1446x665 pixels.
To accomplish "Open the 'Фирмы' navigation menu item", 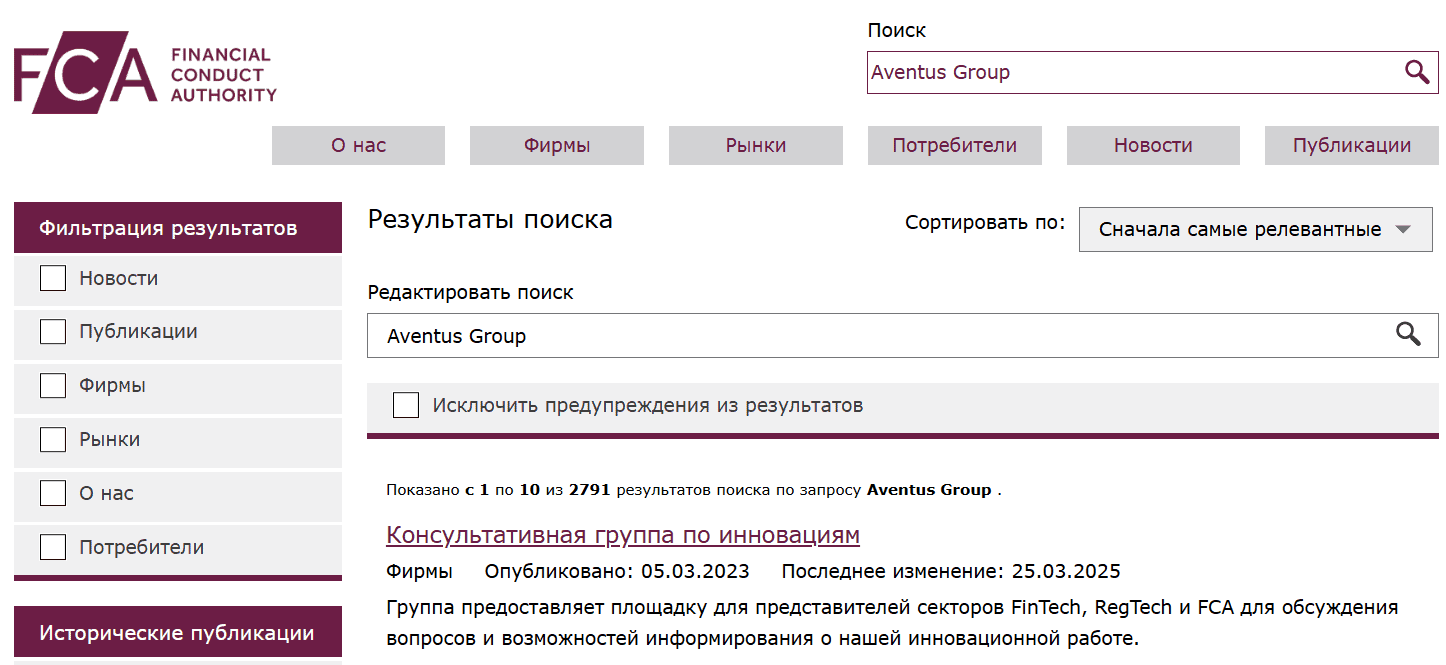I will [x=556, y=145].
